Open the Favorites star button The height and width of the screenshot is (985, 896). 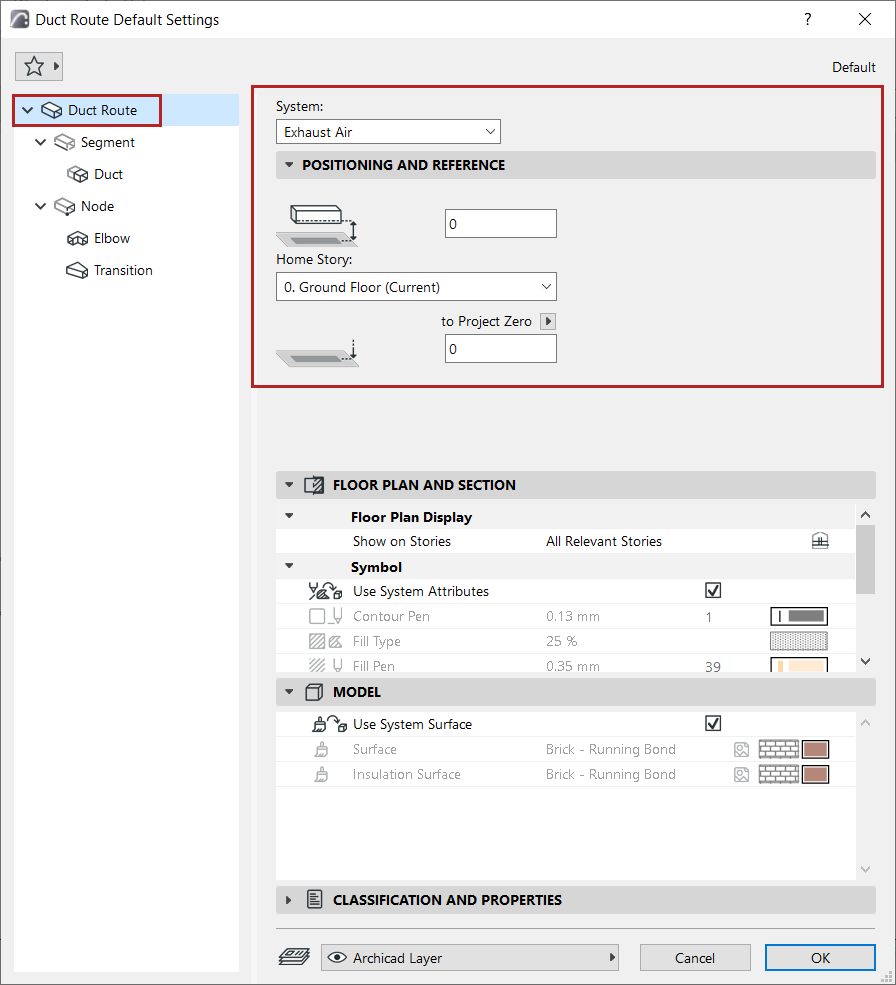click(38, 66)
